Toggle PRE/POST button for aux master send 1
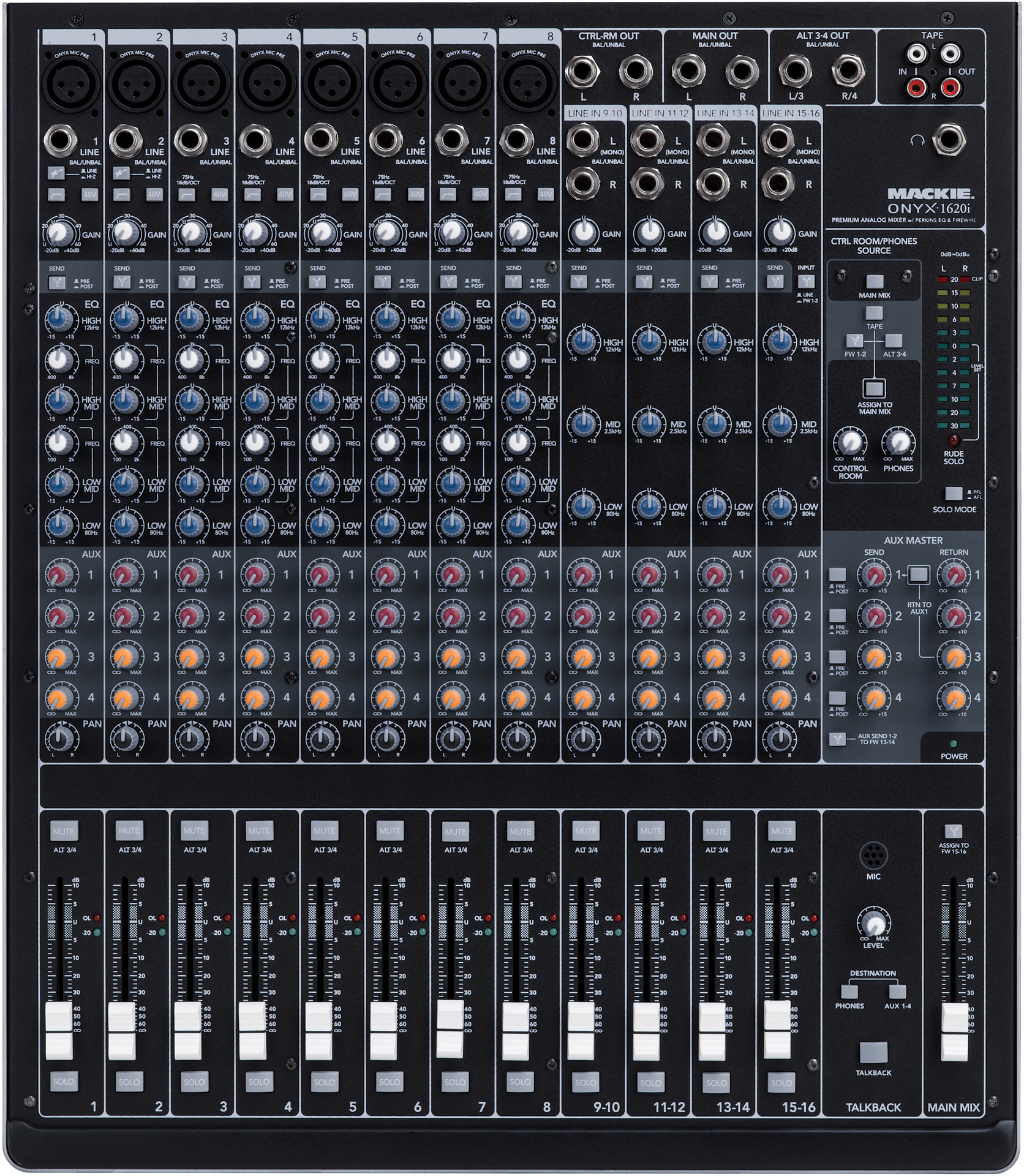 click(x=837, y=575)
